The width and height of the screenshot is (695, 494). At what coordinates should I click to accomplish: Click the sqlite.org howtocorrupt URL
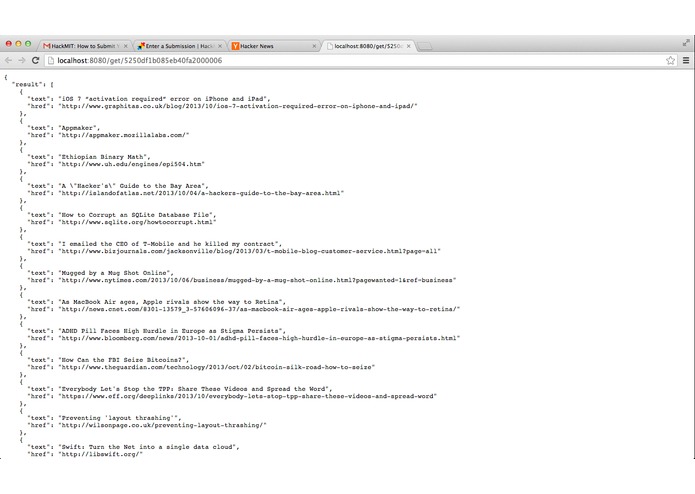(x=137, y=222)
